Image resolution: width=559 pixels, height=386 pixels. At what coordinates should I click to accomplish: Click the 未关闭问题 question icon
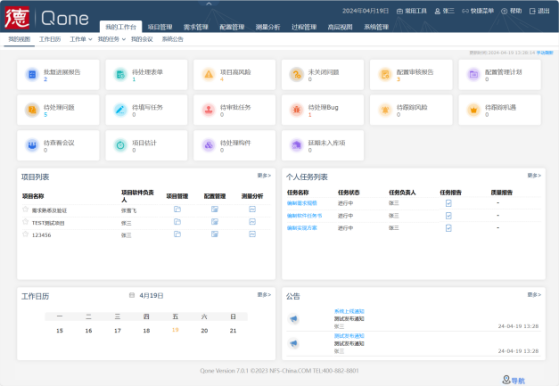[x=297, y=74]
